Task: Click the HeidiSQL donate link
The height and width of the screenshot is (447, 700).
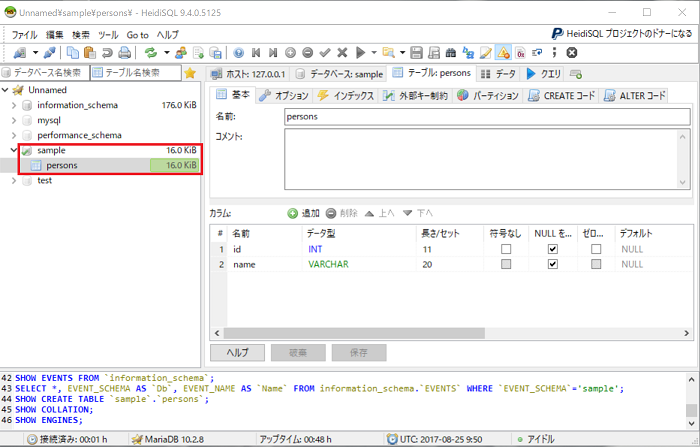Action: 622,33
